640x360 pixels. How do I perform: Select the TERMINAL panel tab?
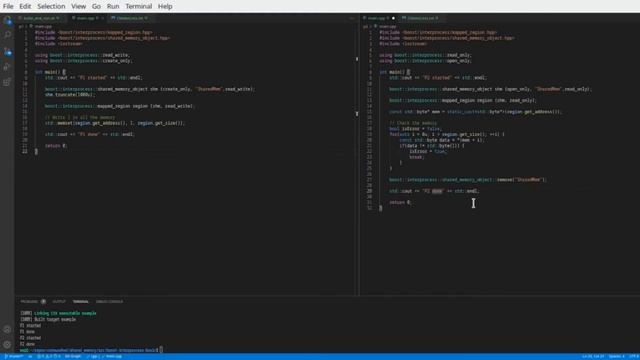point(80,302)
